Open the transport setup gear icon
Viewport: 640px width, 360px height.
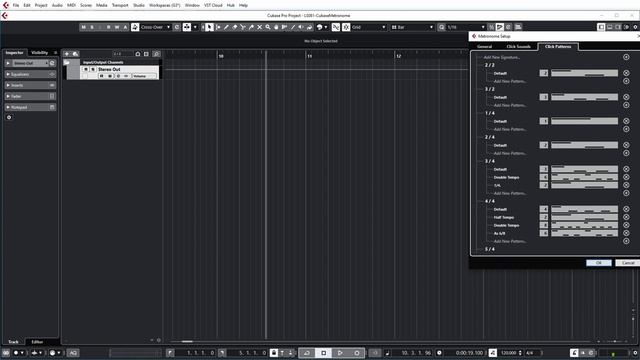coord(635,353)
